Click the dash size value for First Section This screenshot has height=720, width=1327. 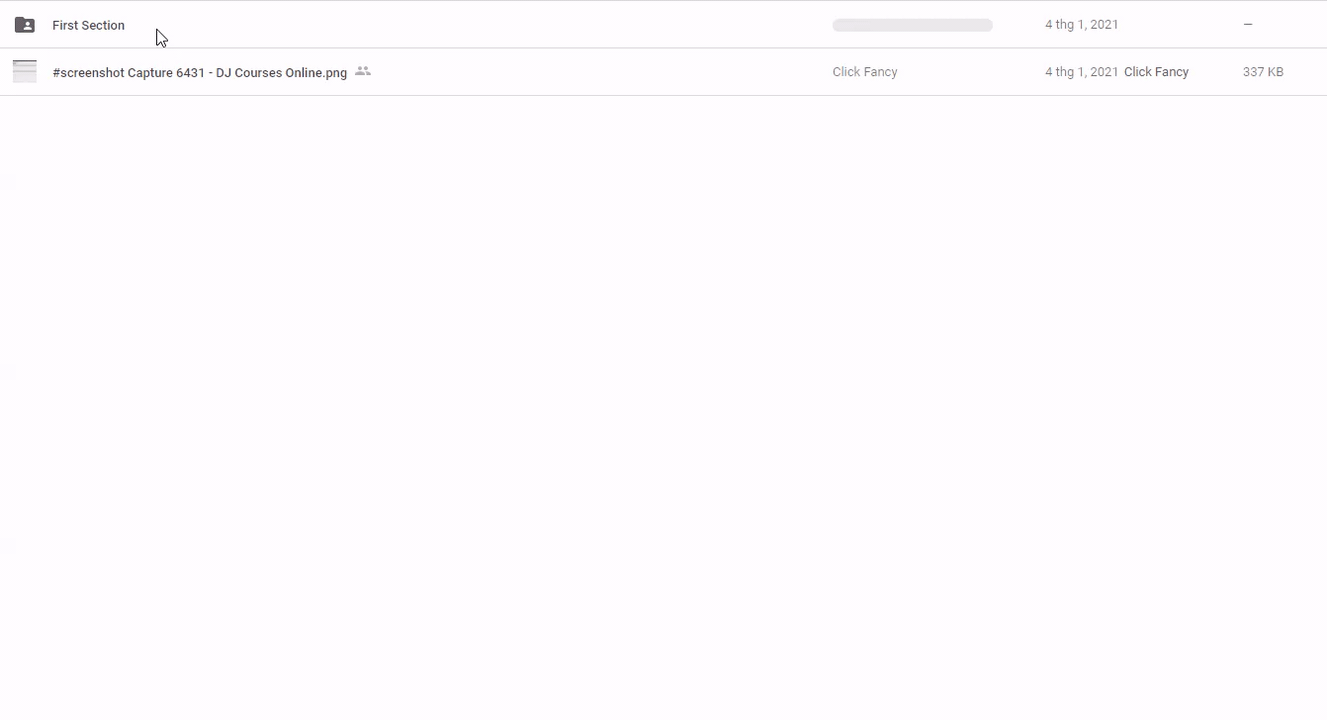coord(1247,25)
